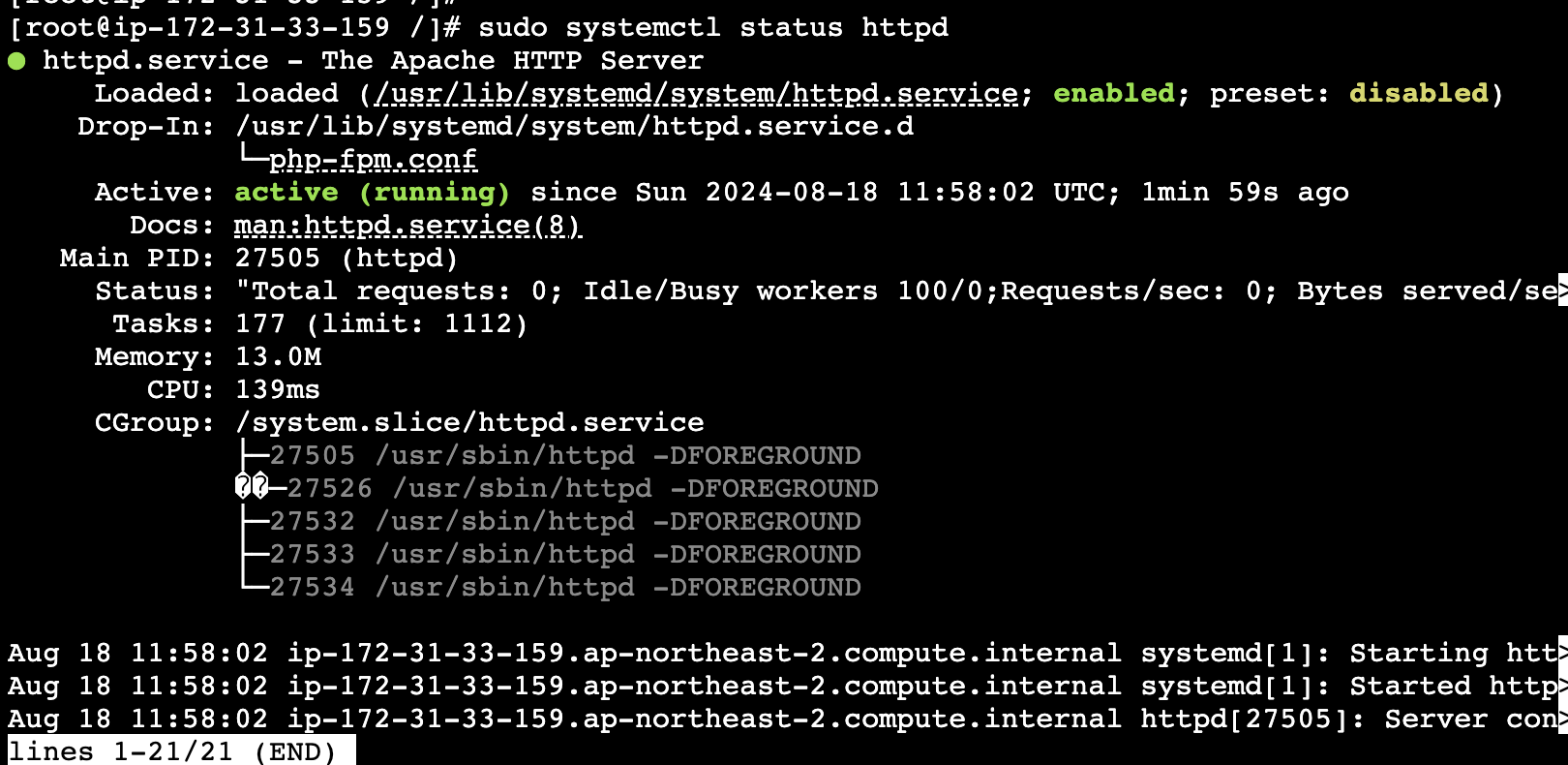Image resolution: width=1568 pixels, height=765 pixels.
Task: Click the 'CGroup:' field label
Action: pyautogui.click(x=154, y=423)
